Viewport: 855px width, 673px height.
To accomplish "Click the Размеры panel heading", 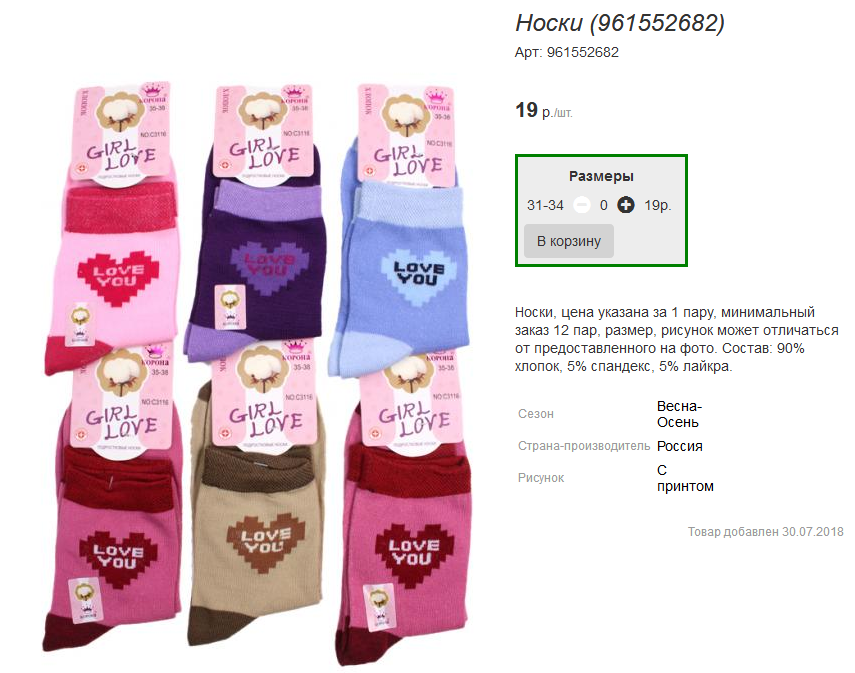I will (601, 176).
